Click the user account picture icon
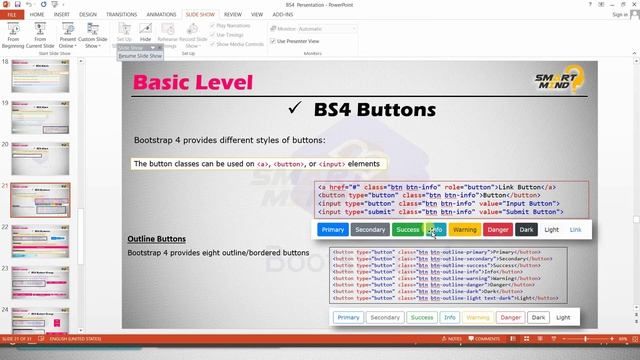The image size is (640, 360). click(635, 15)
